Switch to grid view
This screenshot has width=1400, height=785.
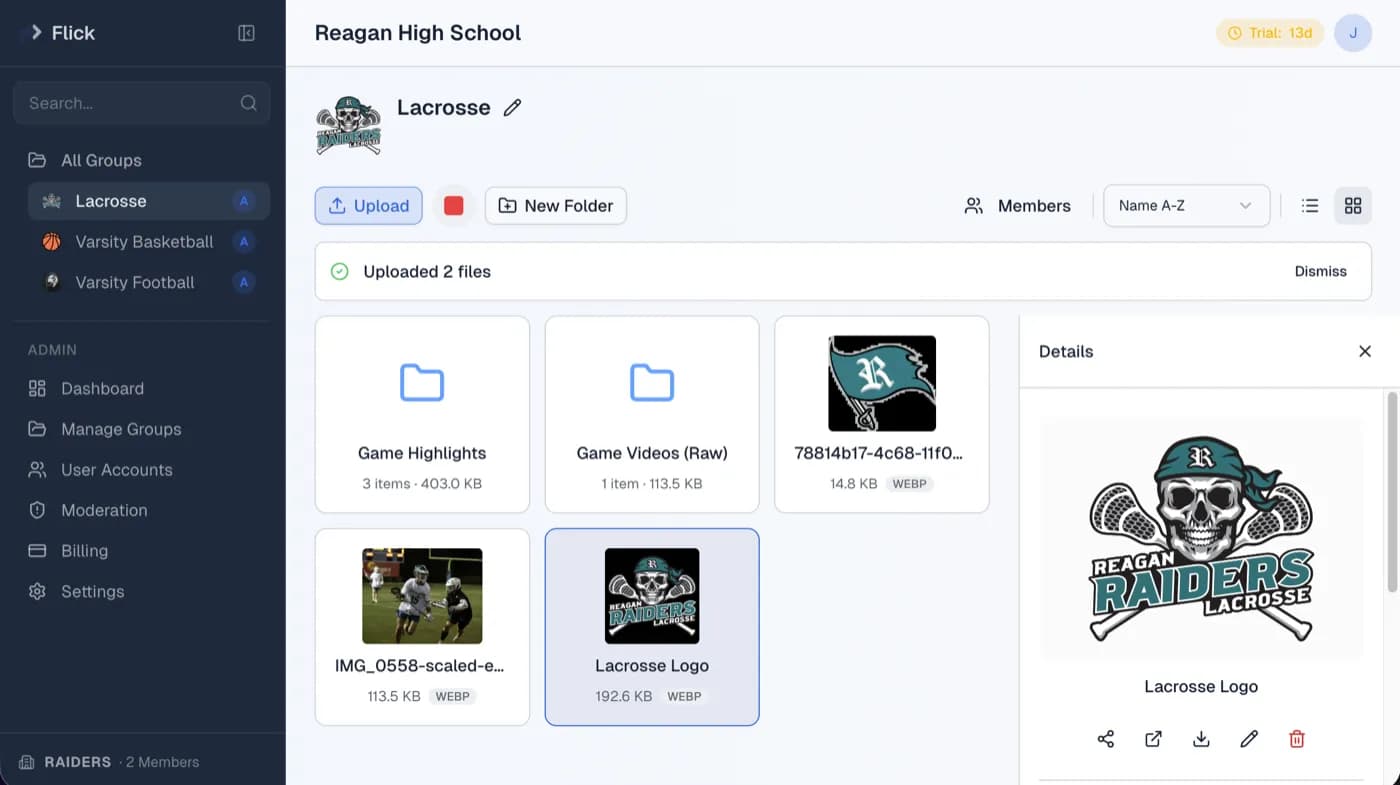click(1353, 205)
